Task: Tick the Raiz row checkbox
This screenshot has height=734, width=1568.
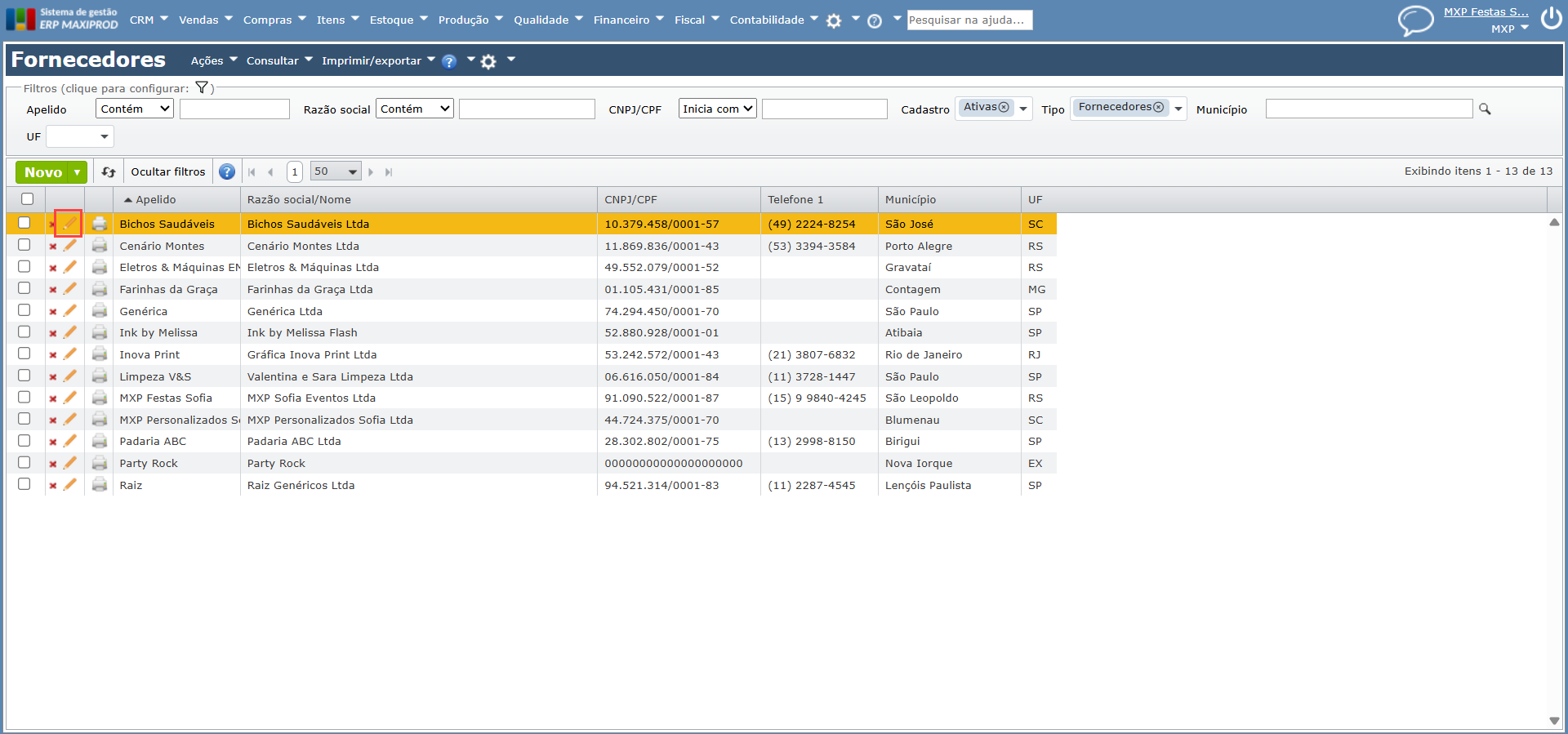Action: pos(24,484)
